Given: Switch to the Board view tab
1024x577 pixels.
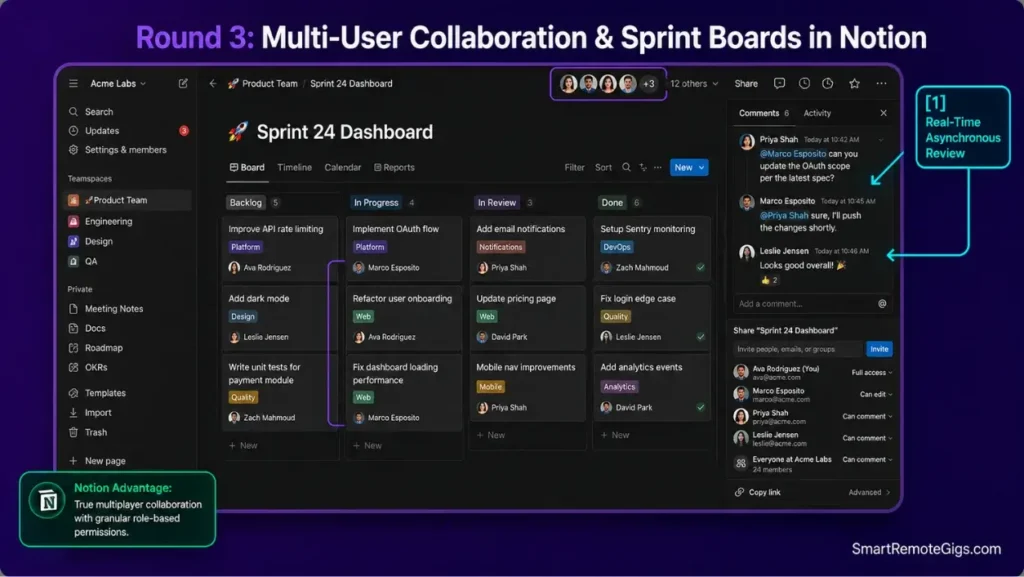Looking at the screenshot, I should pos(247,168).
